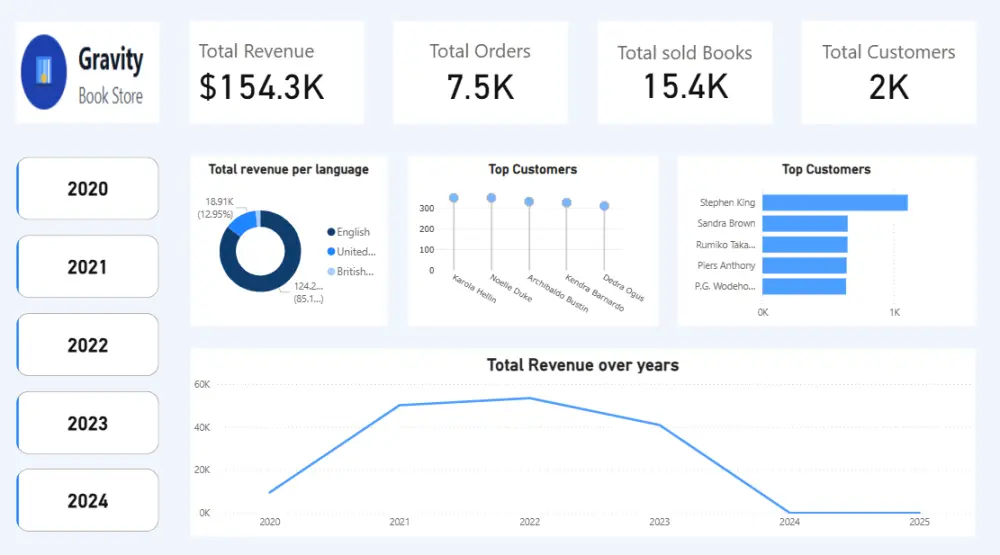
Task: Select the 2024 year slicer
Action: tap(87, 501)
